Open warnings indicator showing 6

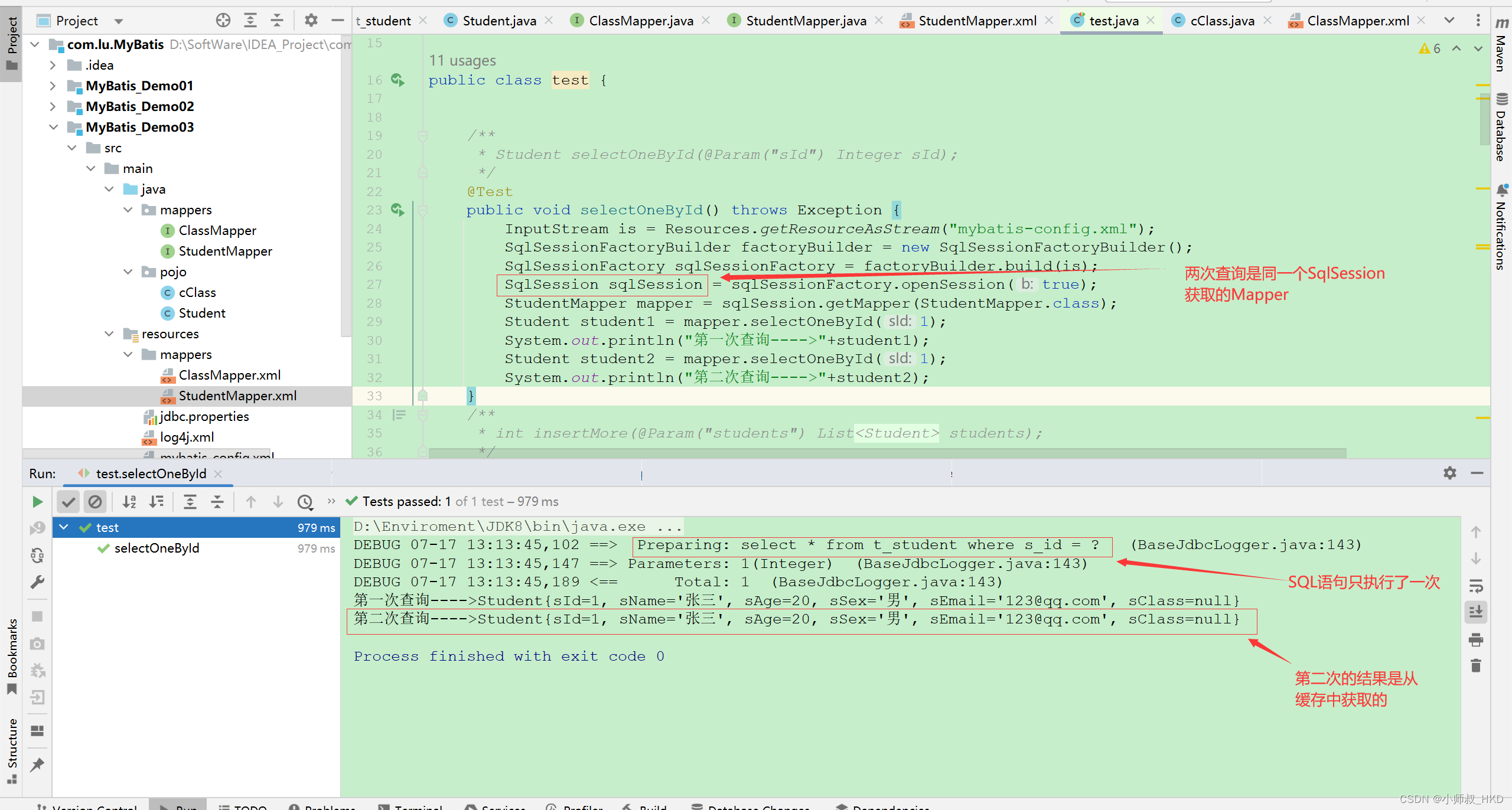pyautogui.click(x=1430, y=48)
